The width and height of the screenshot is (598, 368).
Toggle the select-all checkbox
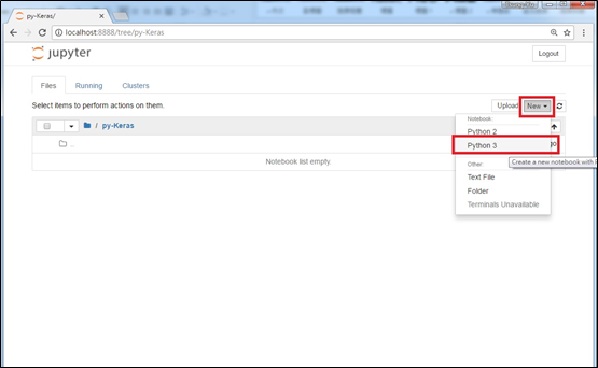click(47, 126)
